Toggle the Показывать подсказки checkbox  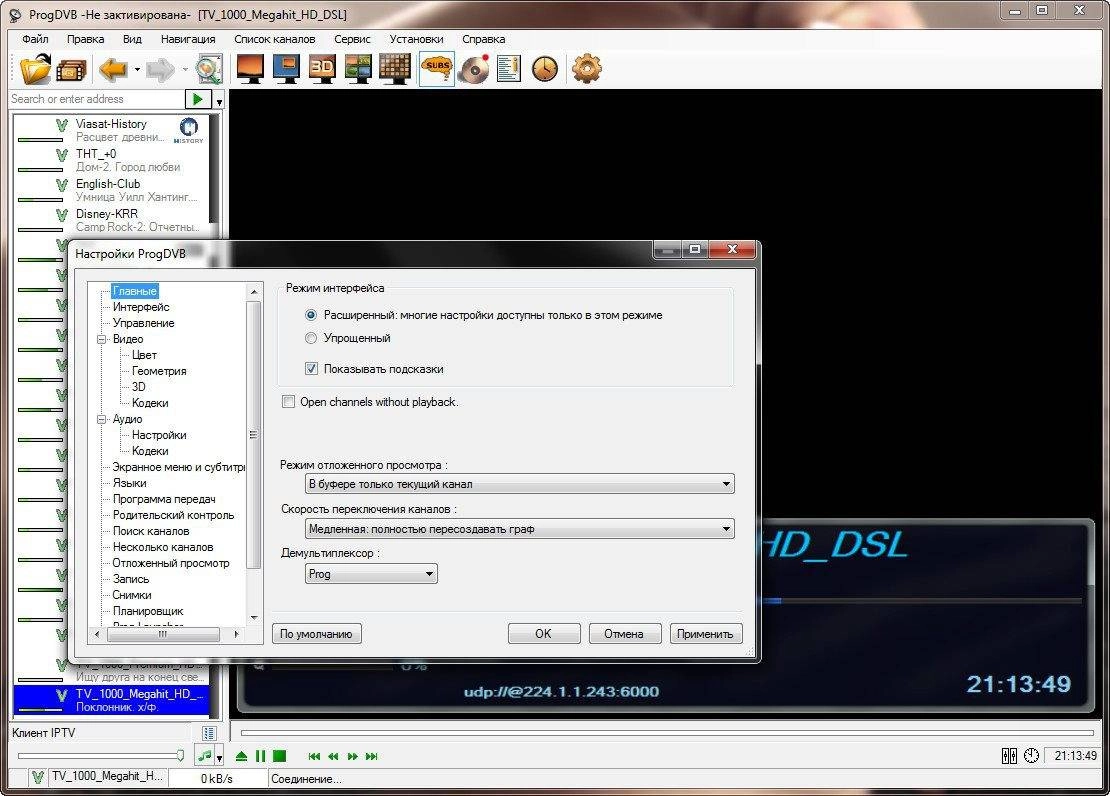coord(311,369)
